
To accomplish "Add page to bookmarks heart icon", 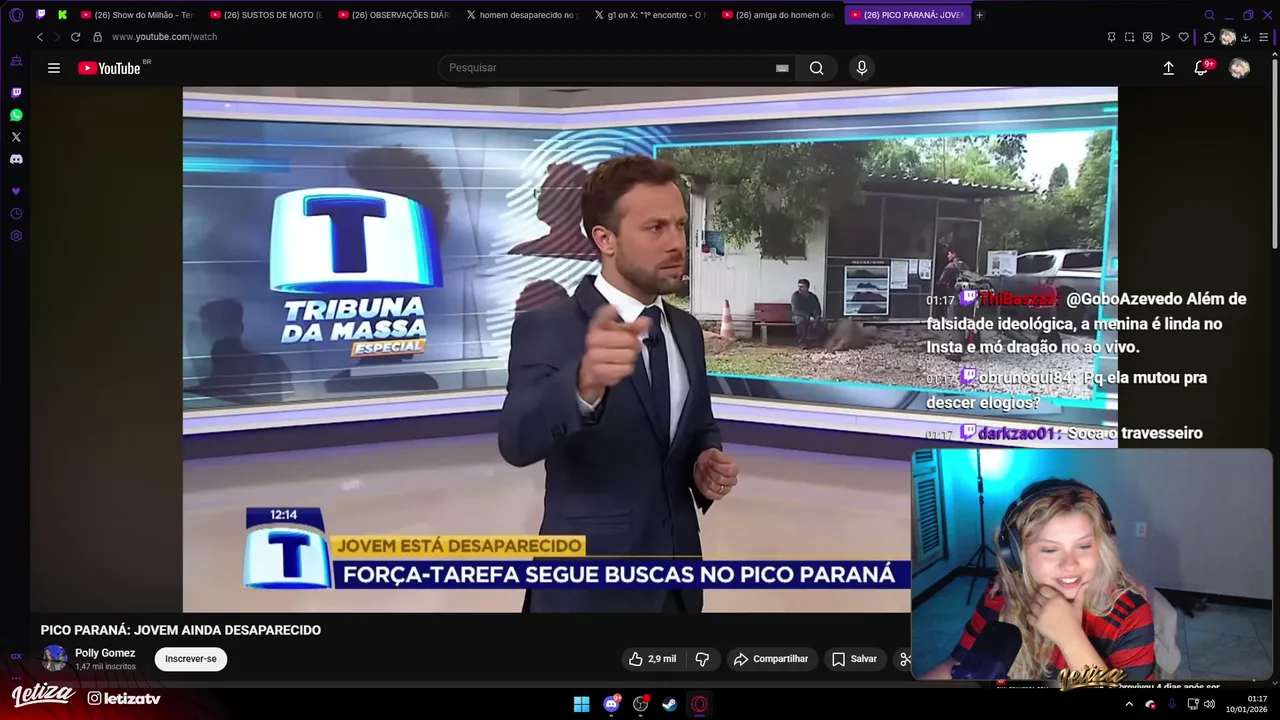I will coord(1183,37).
